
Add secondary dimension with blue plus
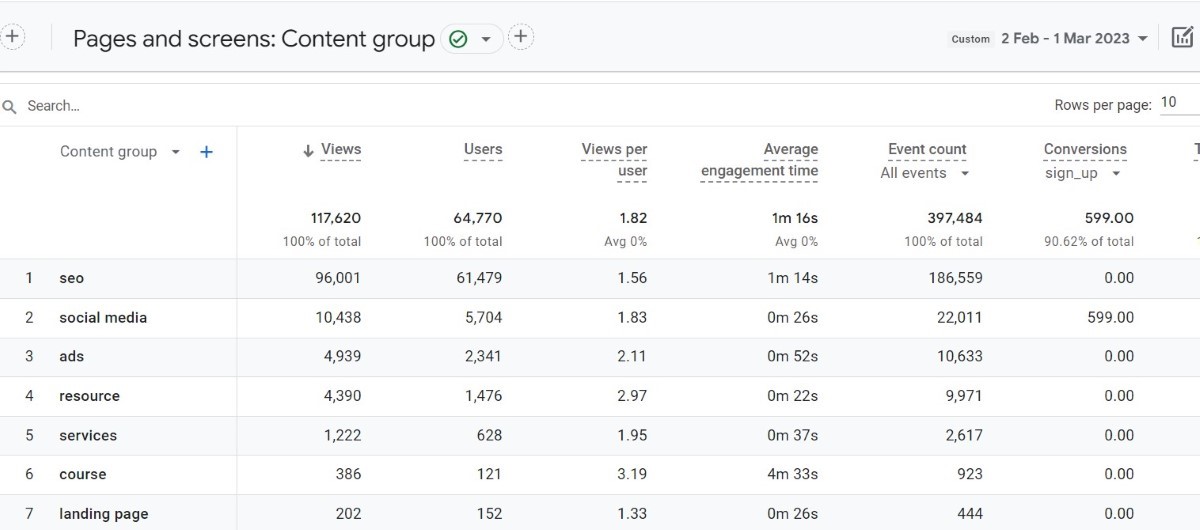pos(207,152)
